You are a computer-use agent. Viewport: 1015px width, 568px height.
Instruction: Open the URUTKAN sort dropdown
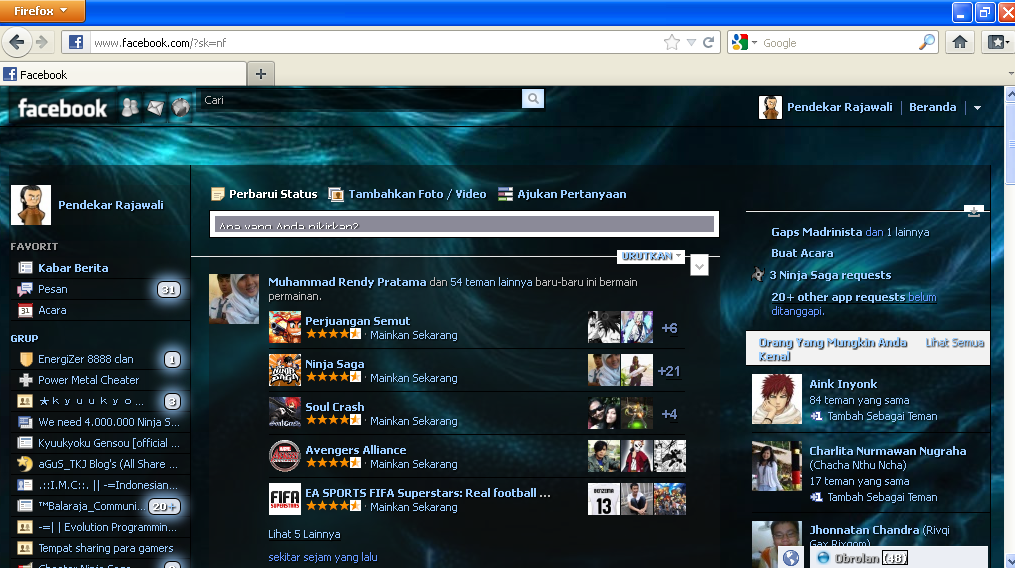click(651, 256)
